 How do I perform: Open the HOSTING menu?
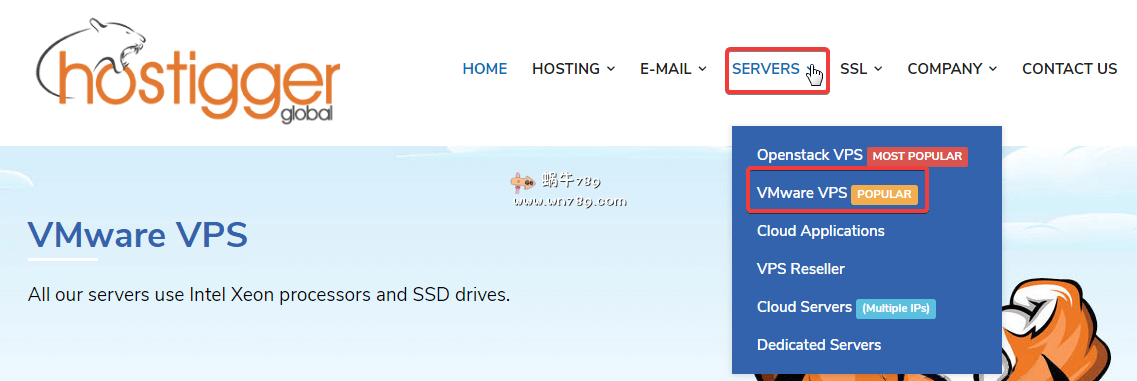[x=566, y=69]
